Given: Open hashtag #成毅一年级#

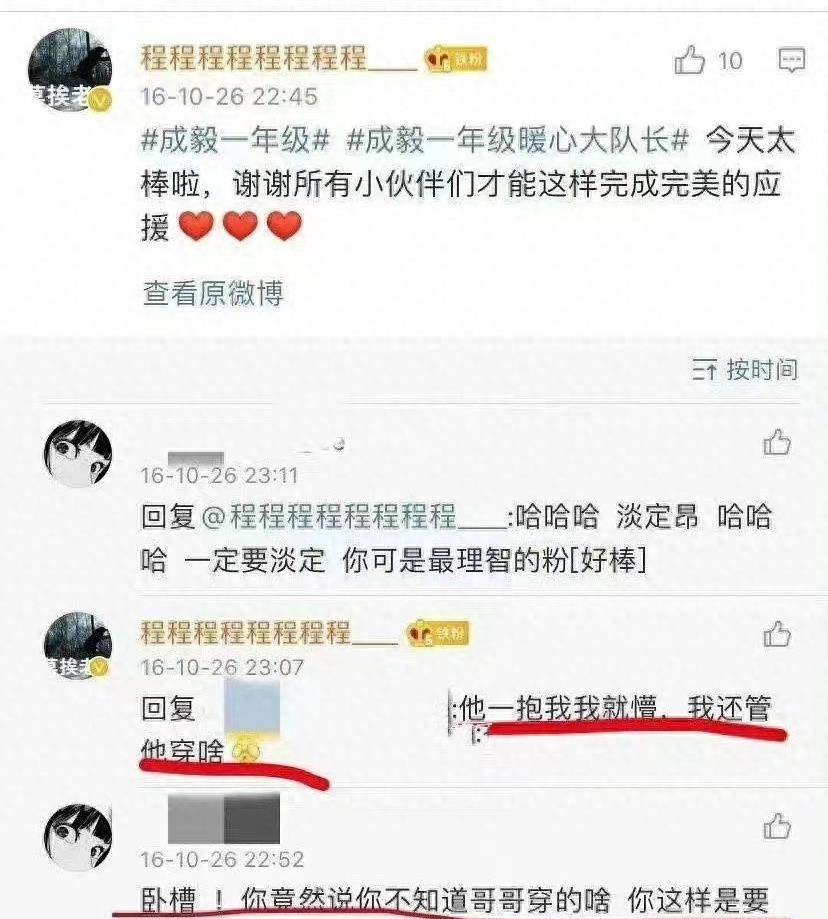Looking at the screenshot, I should [x=234, y=141].
